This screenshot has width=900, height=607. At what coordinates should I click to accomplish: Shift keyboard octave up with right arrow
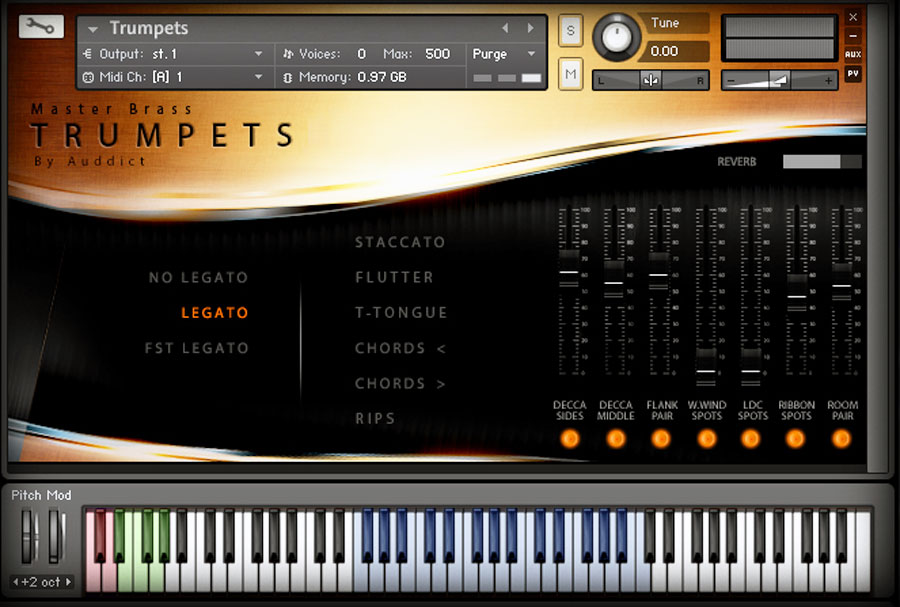click(68, 582)
